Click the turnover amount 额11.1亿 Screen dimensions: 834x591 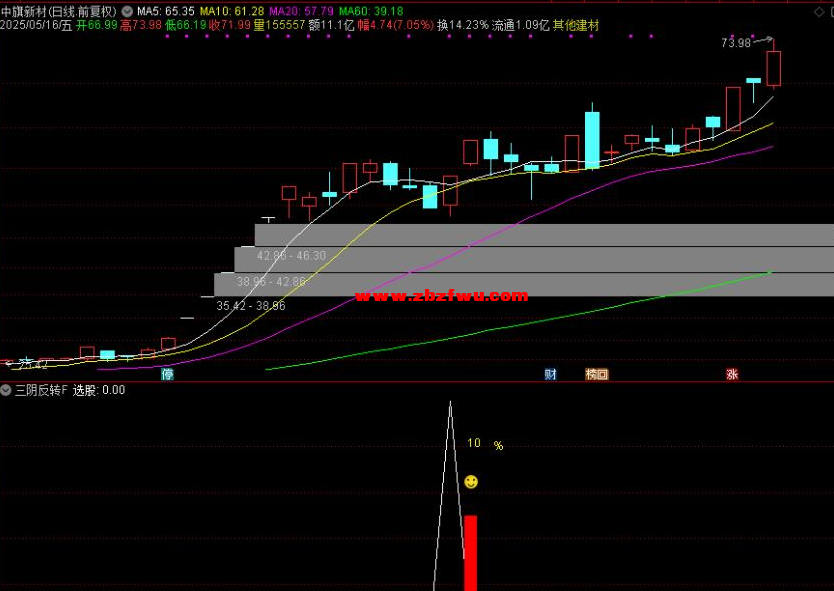pyautogui.click(x=331, y=26)
